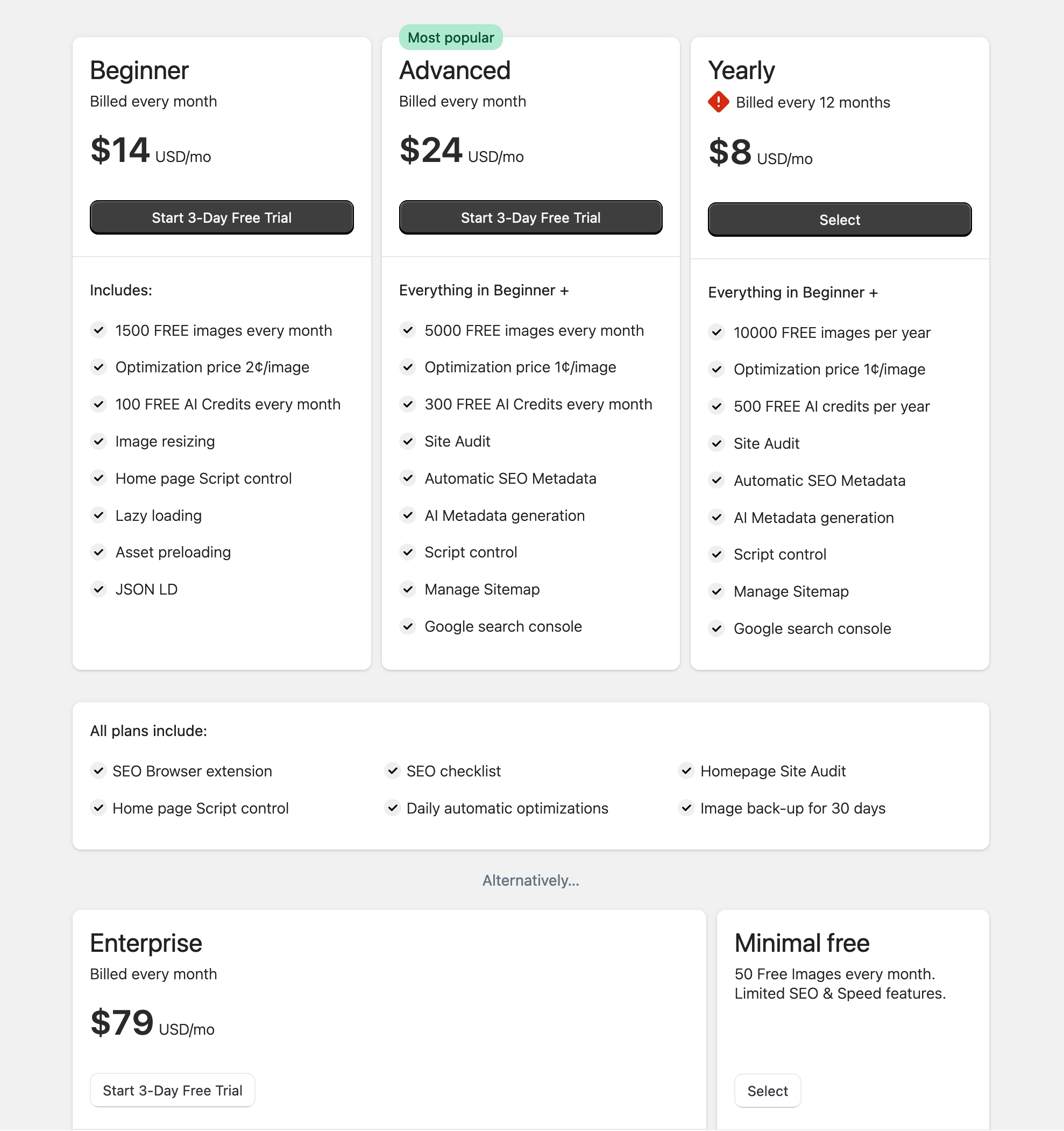The width and height of the screenshot is (1064, 1131).
Task: Click checkmark beside Google search console in Advanced
Action: click(408, 627)
